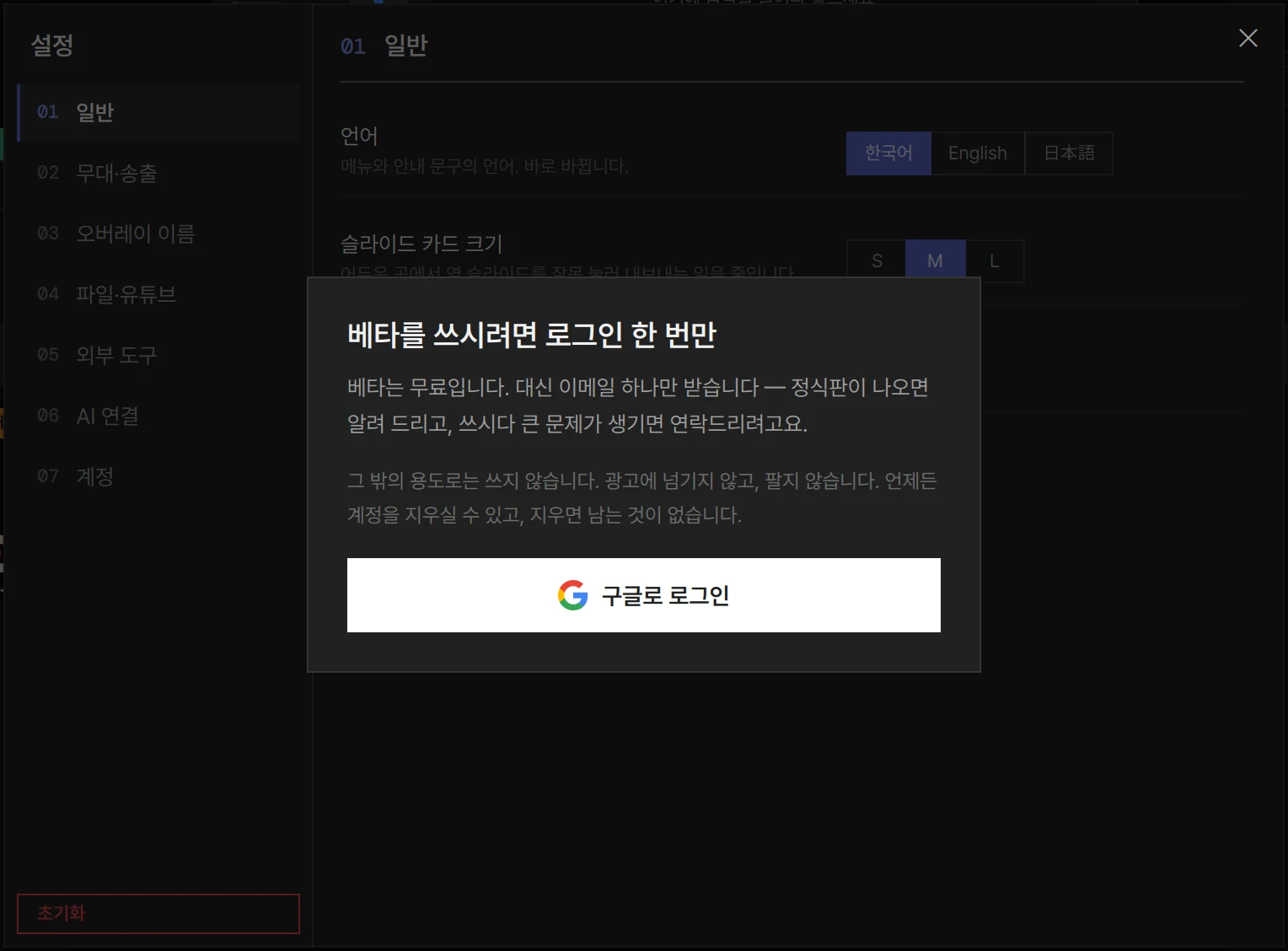This screenshot has height=951, width=1288.
Task: Go to 오버레이 이름 section
Action: (x=158, y=234)
